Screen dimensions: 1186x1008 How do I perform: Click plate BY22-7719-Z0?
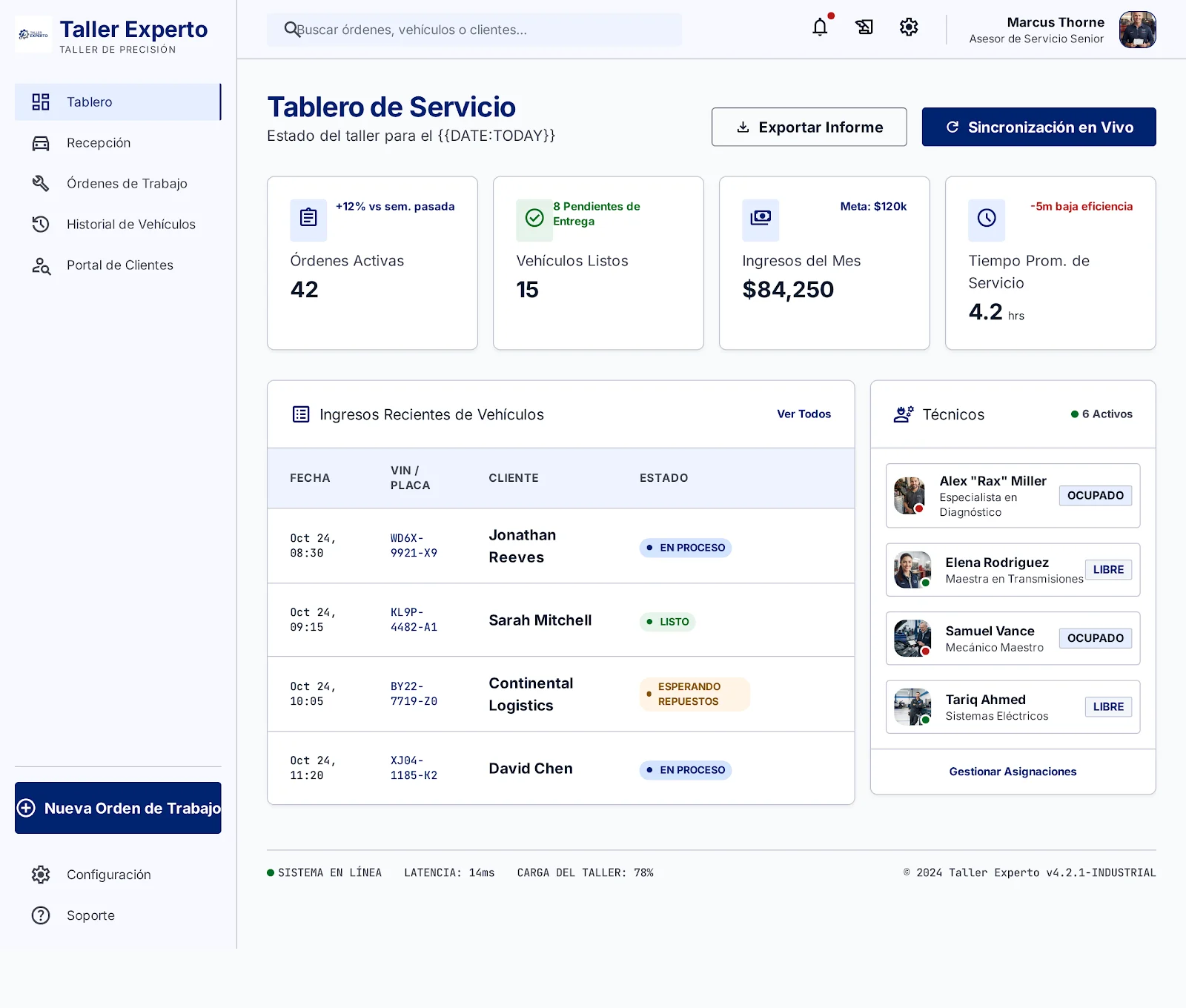[x=414, y=694]
